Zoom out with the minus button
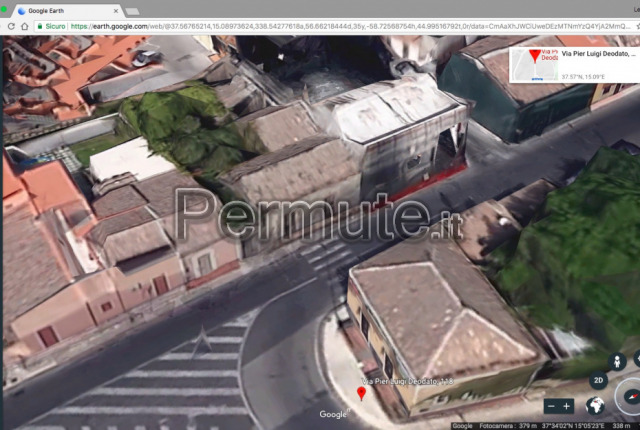Screen dimensions: 640x430 (x=551, y=406)
